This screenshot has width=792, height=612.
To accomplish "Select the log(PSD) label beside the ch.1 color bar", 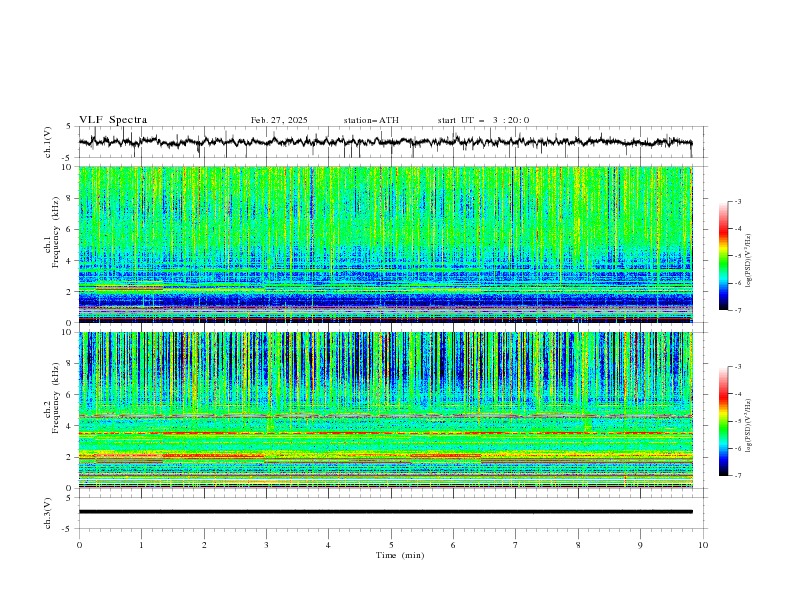I will [x=748, y=261].
